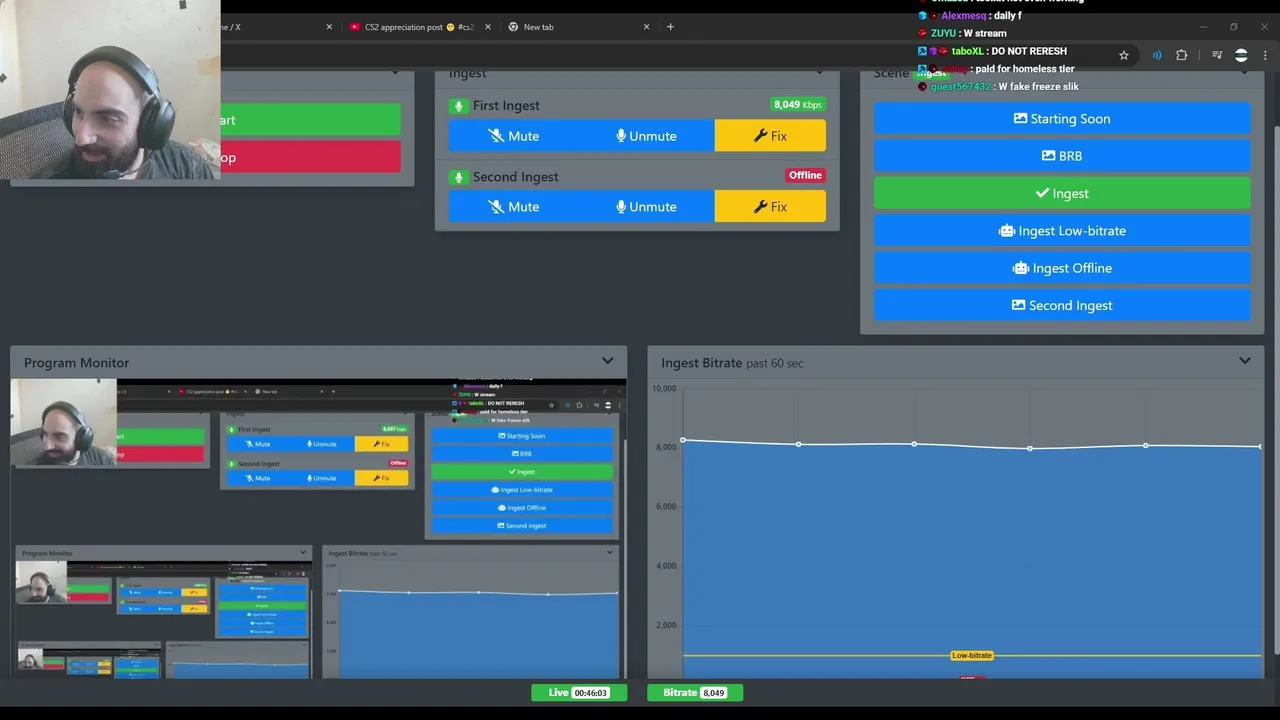1280x720 pixels.
Task: Click the green Start stream button
Action: (x=310, y=120)
